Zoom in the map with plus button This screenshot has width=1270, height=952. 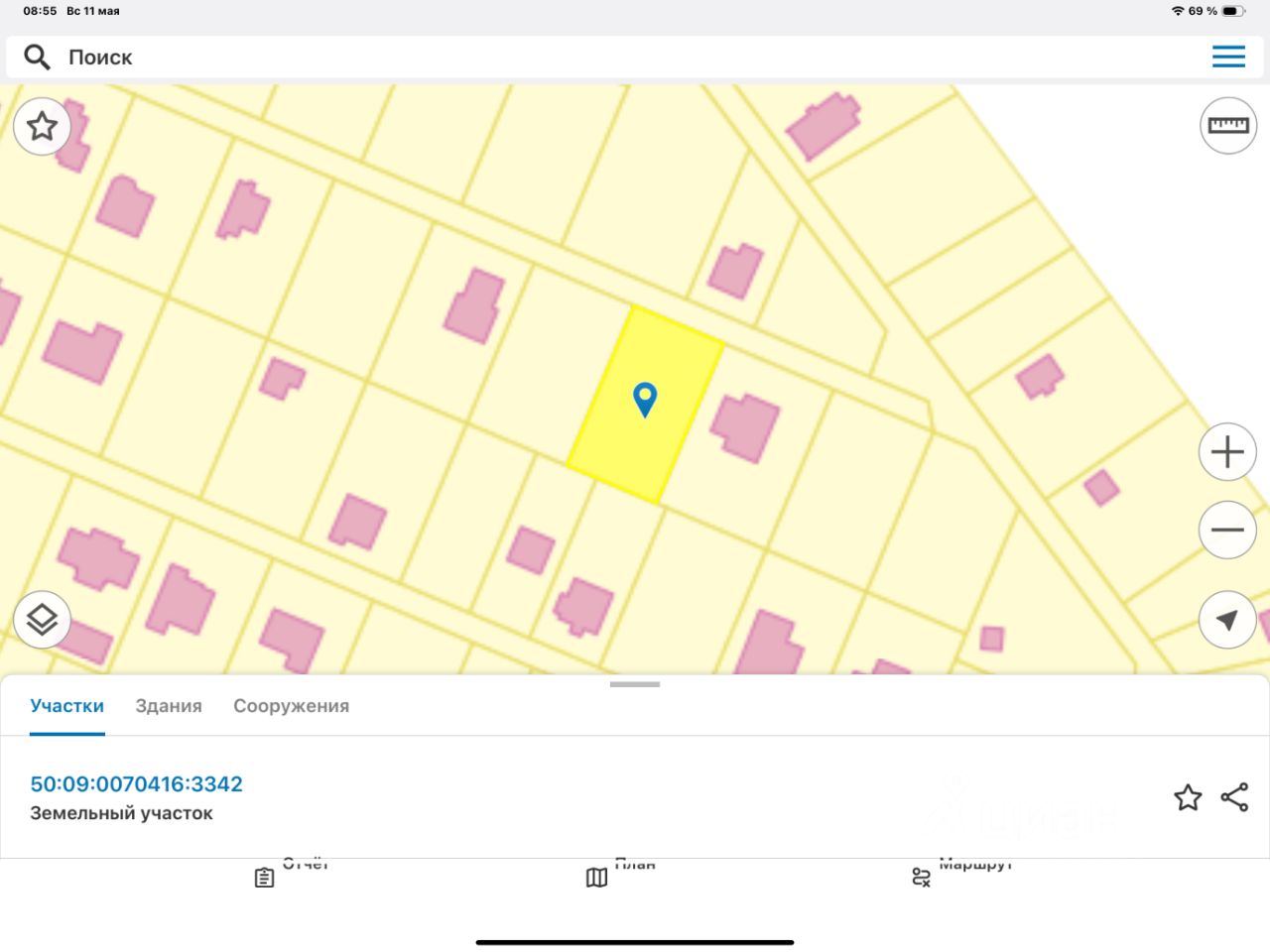point(1227,452)
